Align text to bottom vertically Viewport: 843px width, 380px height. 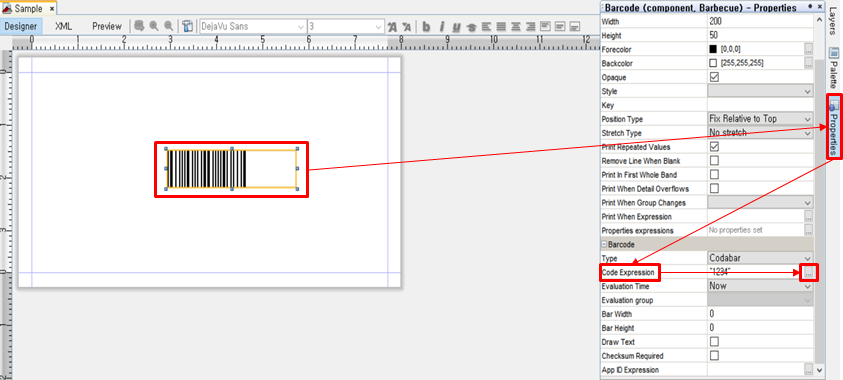click(575, 26)
